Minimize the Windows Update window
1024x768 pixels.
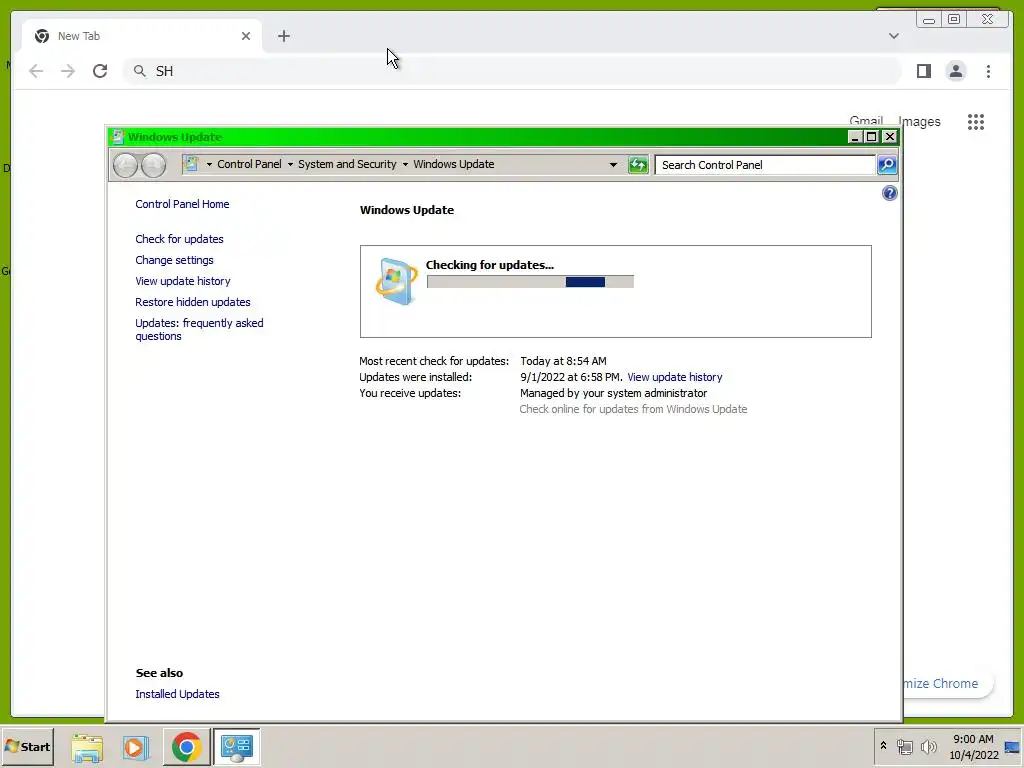click(854, 137)
